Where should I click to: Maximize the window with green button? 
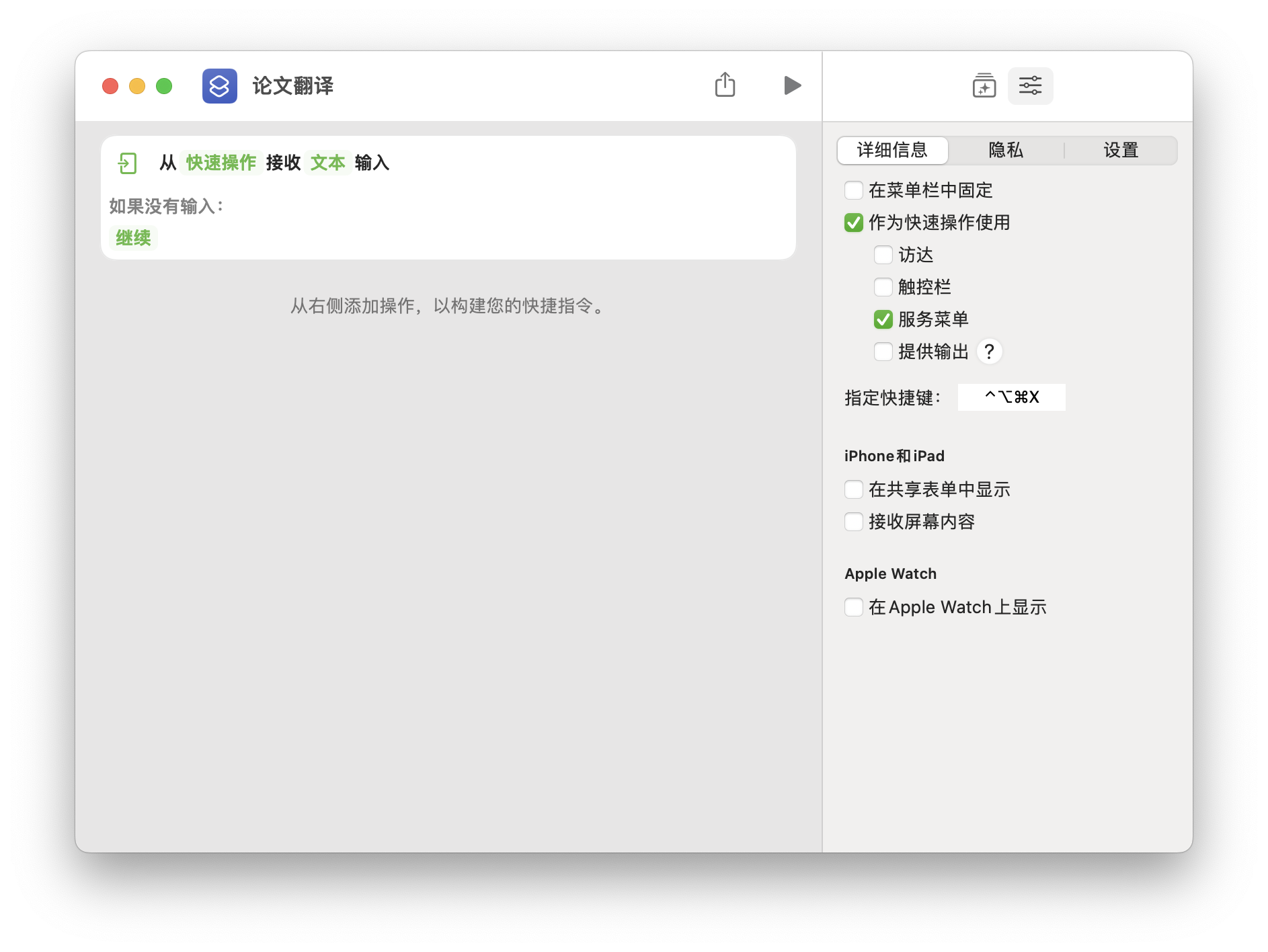pyautogui.click(x=164, y=86)
